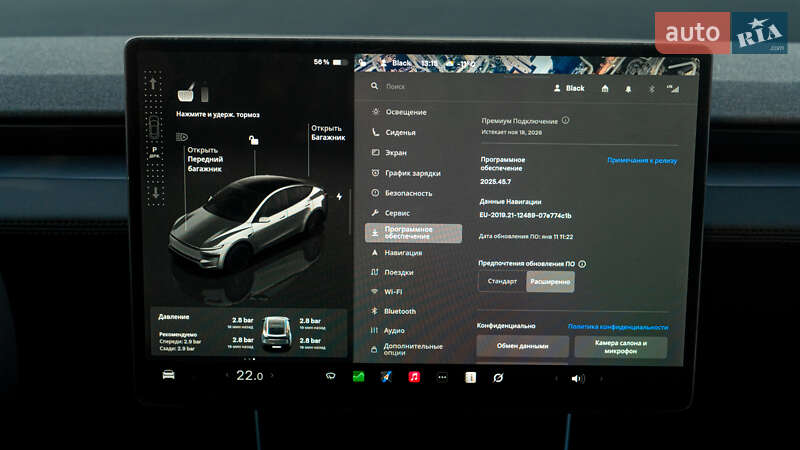This screenshot has height=450, width=800.
Task: Select Программное обеспечение menu item
Action: coord(413,233)
